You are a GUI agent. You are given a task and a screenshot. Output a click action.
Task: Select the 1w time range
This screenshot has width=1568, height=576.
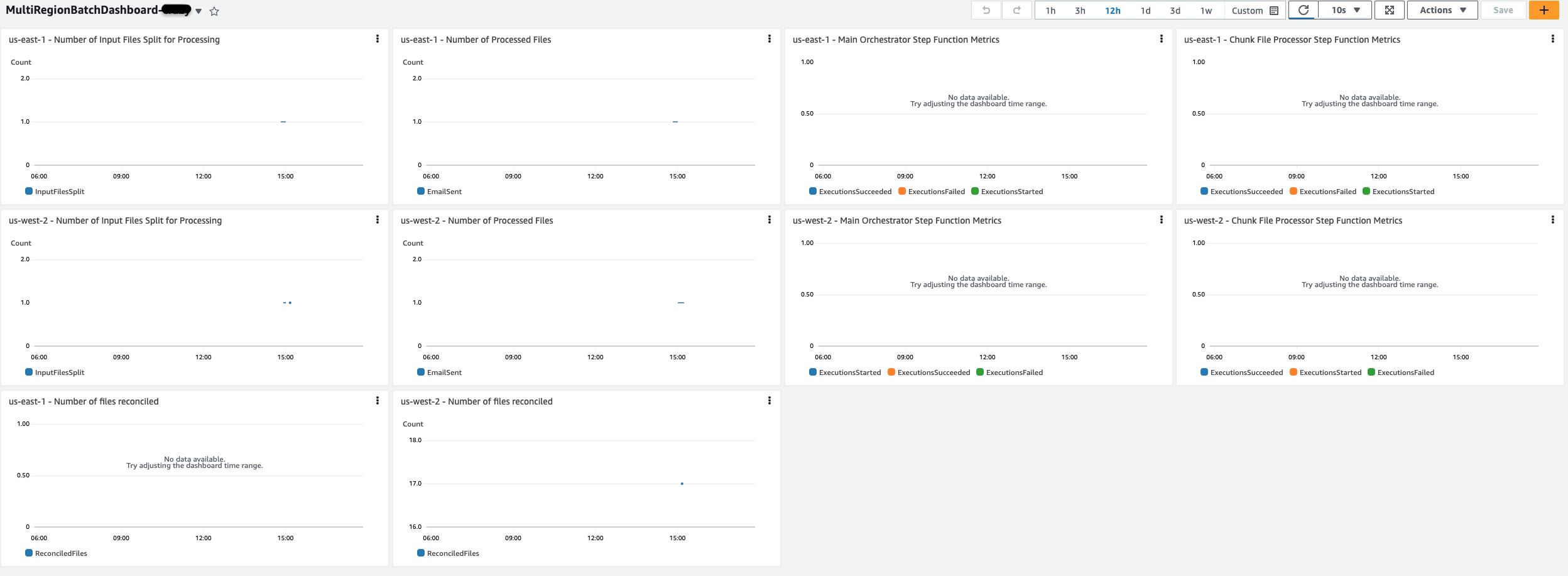coord(1206,11)
